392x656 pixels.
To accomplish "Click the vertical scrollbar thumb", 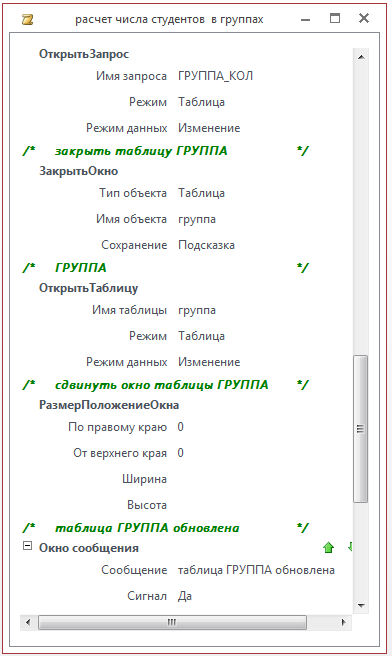I will tap(360, 428).
